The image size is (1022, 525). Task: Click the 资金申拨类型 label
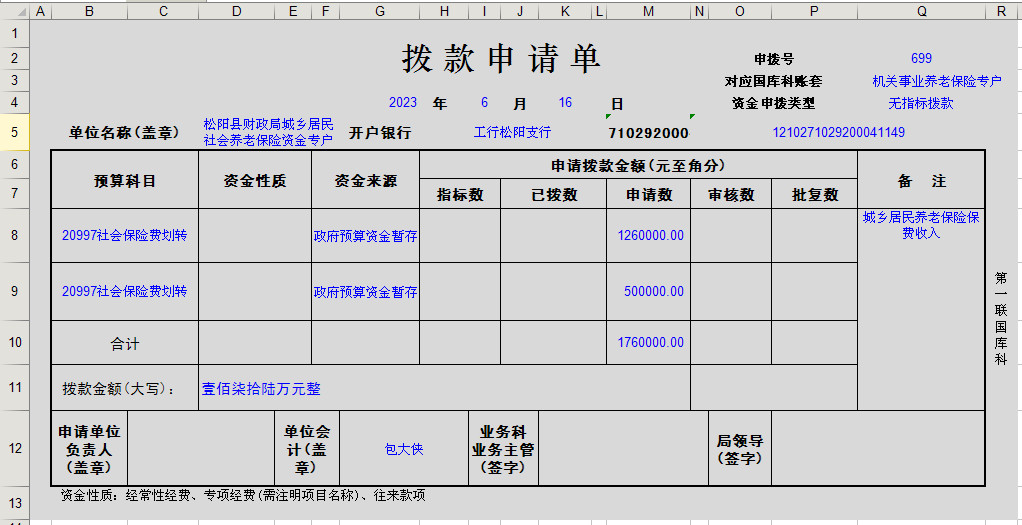click(774, 103)
